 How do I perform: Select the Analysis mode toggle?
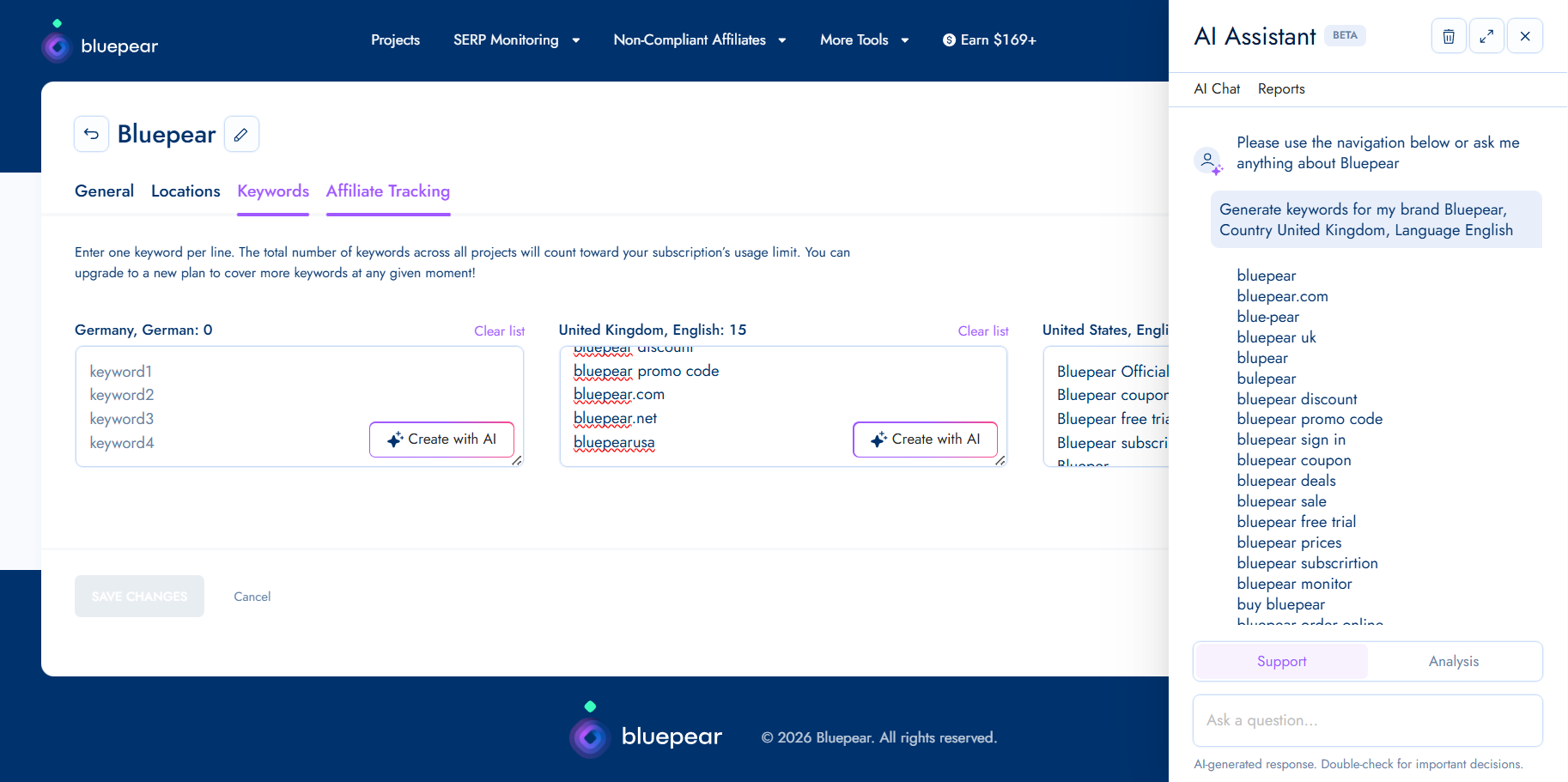(1454, 661)
